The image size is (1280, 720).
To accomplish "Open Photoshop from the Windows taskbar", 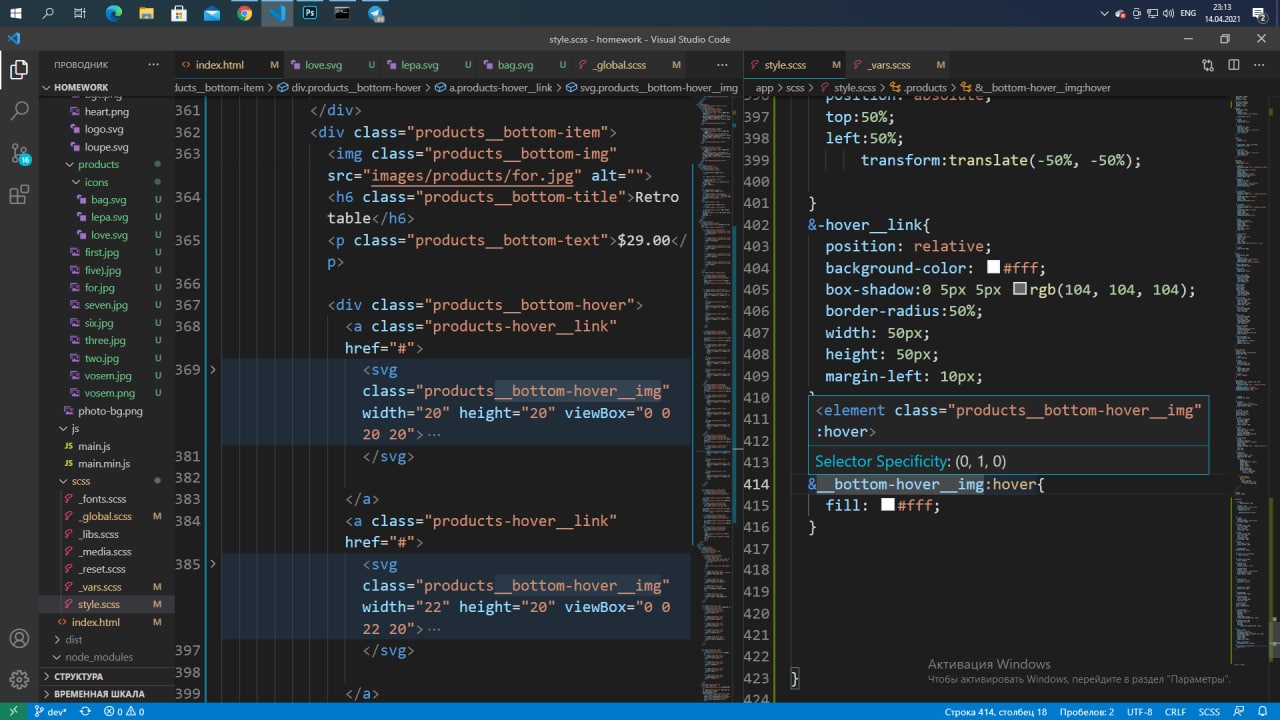I will tap(309, 13).
